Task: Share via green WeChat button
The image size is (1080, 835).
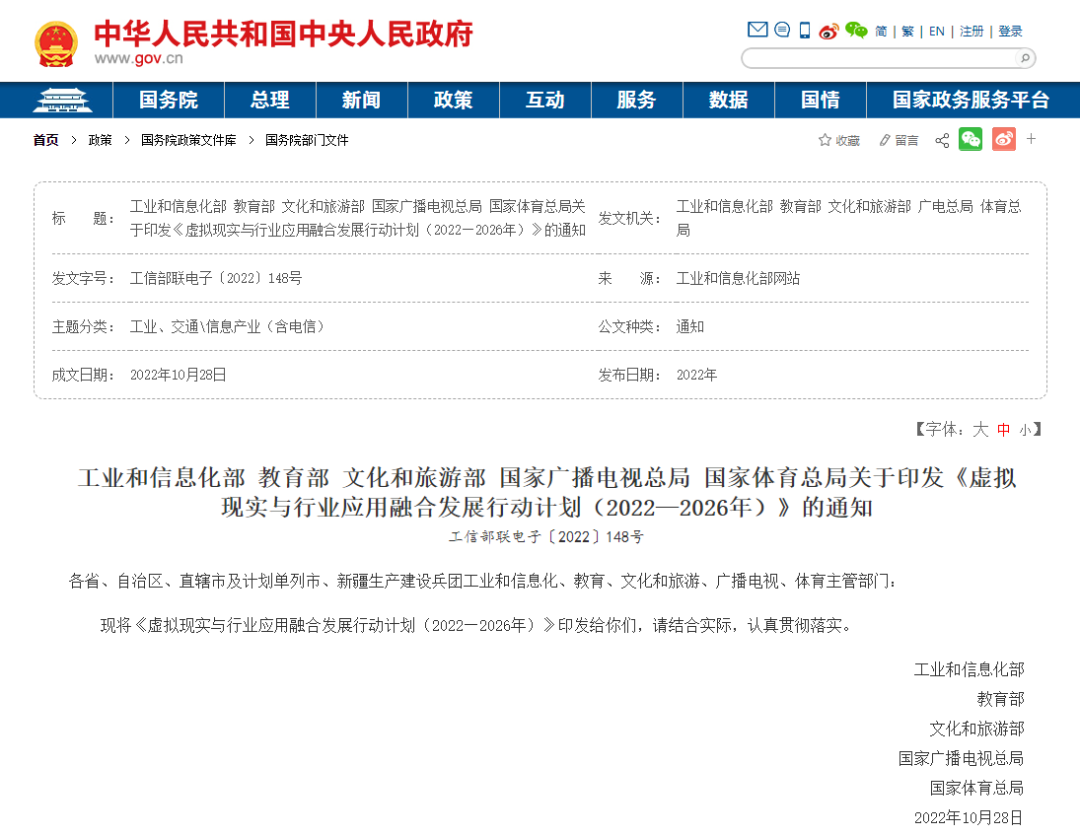Action: (970, 139)
